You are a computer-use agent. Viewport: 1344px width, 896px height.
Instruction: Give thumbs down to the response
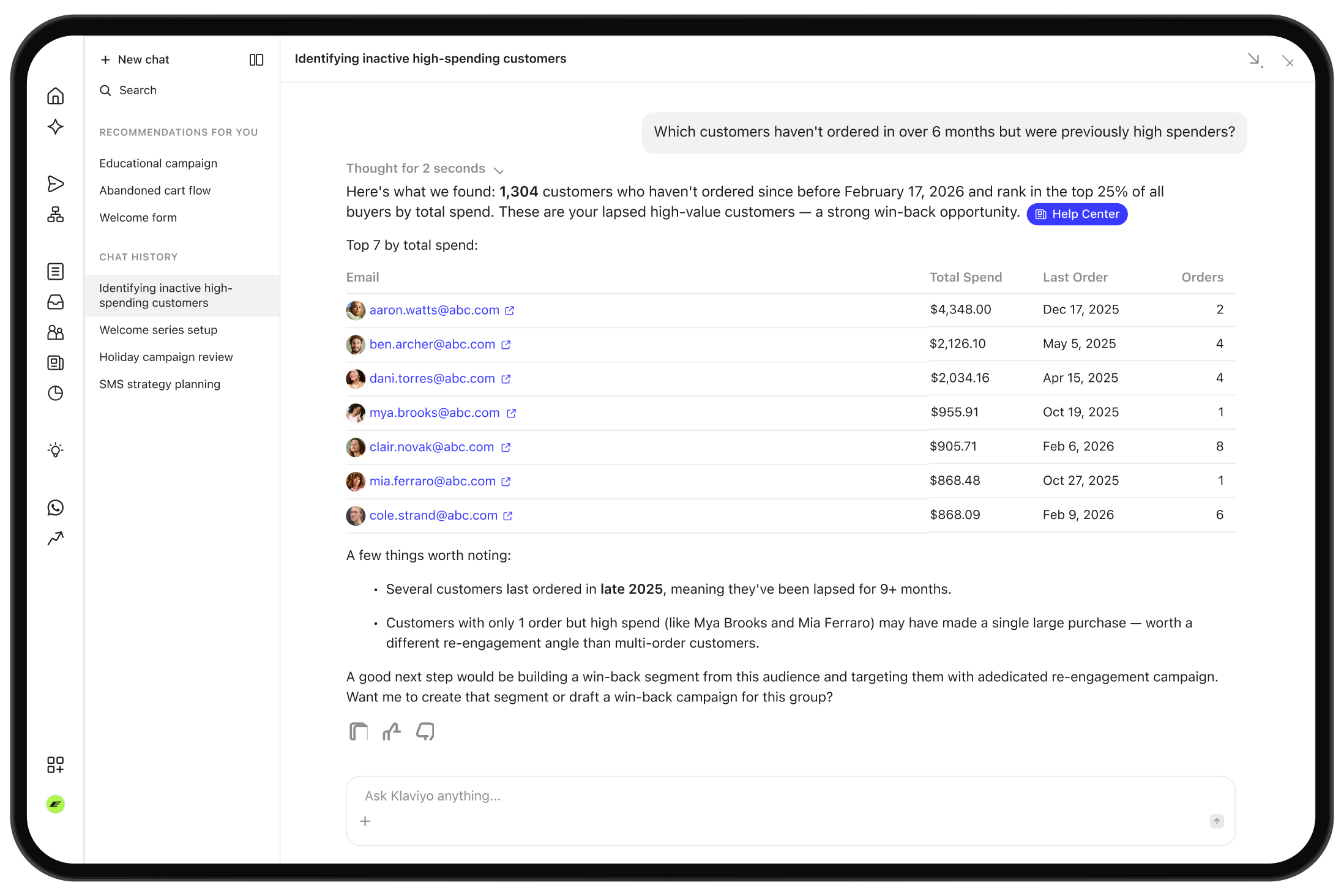tap(425, 731)
